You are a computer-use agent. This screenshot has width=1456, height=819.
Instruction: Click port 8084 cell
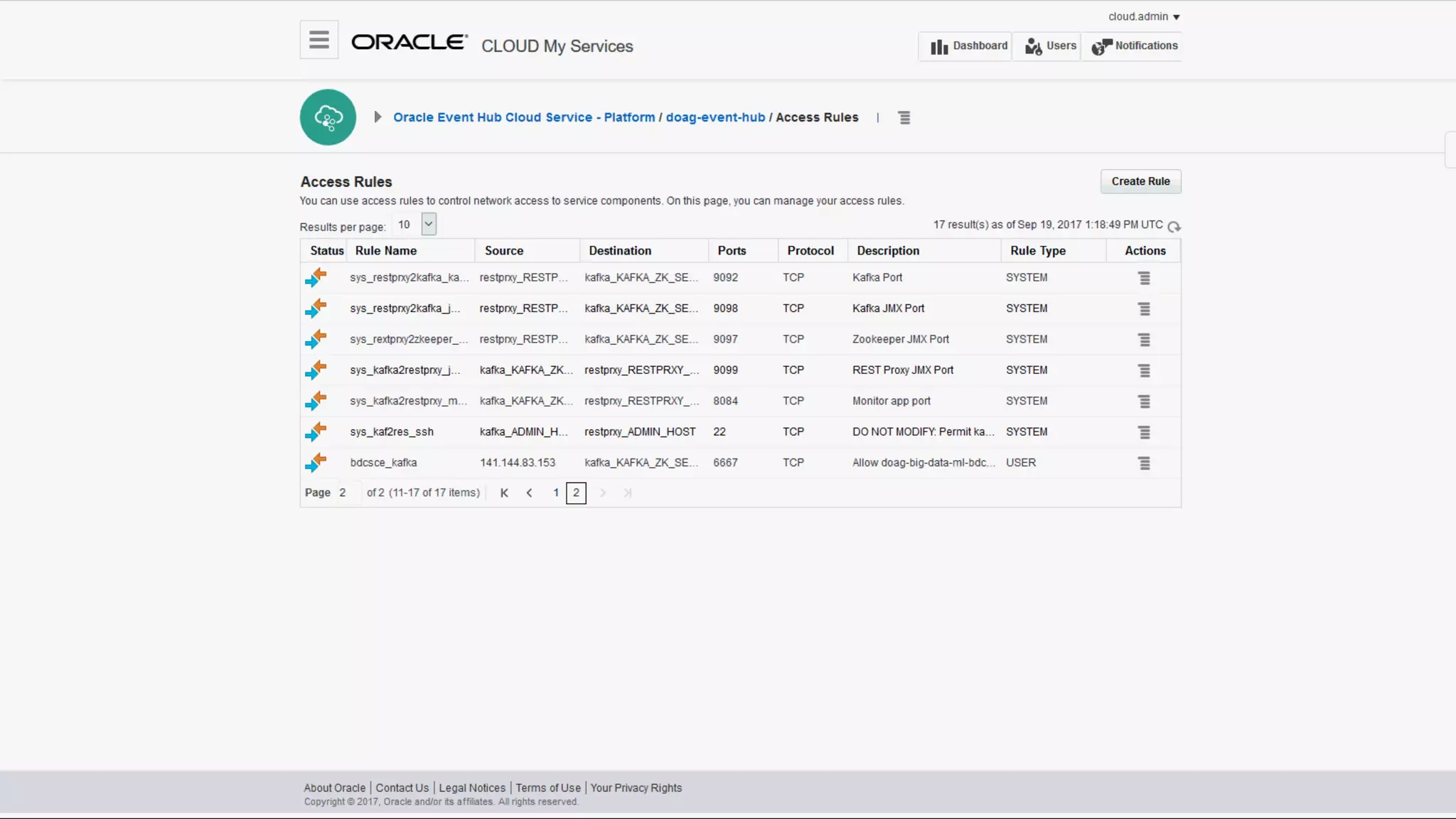(725, 401)
